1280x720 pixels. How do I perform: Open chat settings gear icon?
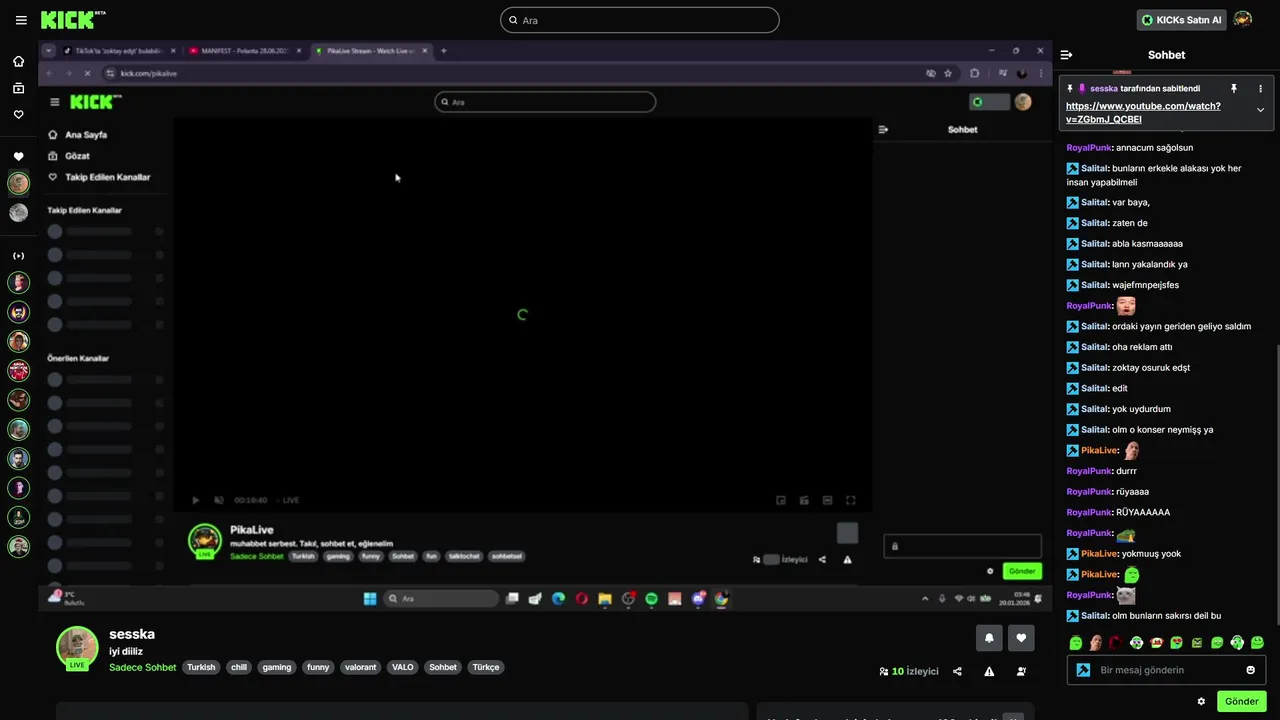[1201, 701]
